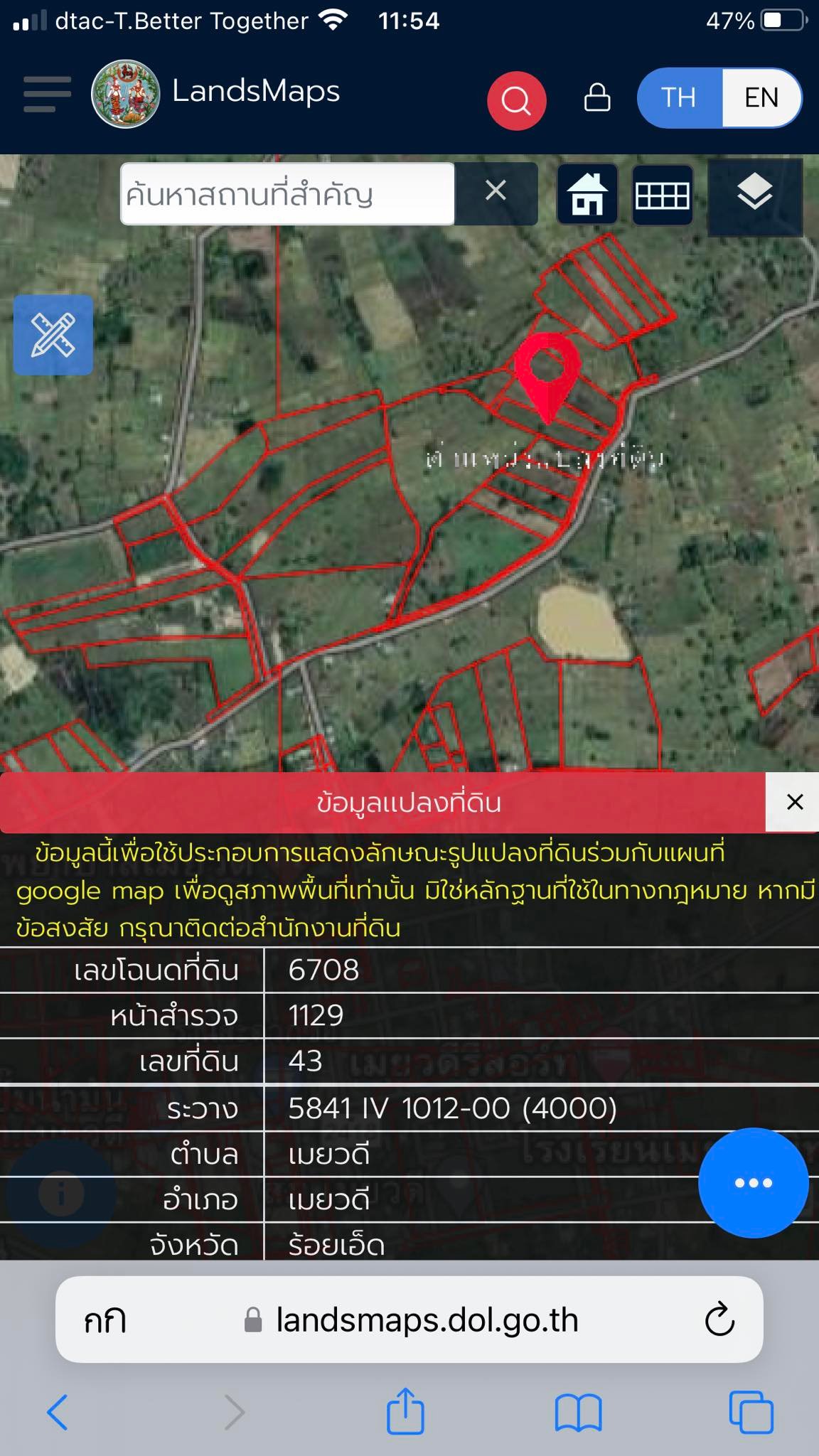Tap the blue three-dots floating button

click(x=754, y=1183)
